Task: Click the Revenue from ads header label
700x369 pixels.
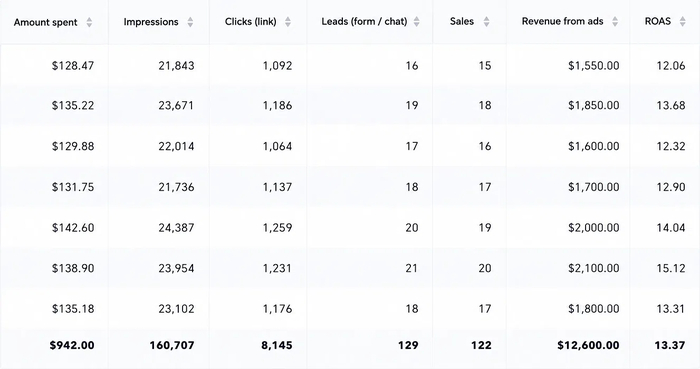Action: coord(562,21)
